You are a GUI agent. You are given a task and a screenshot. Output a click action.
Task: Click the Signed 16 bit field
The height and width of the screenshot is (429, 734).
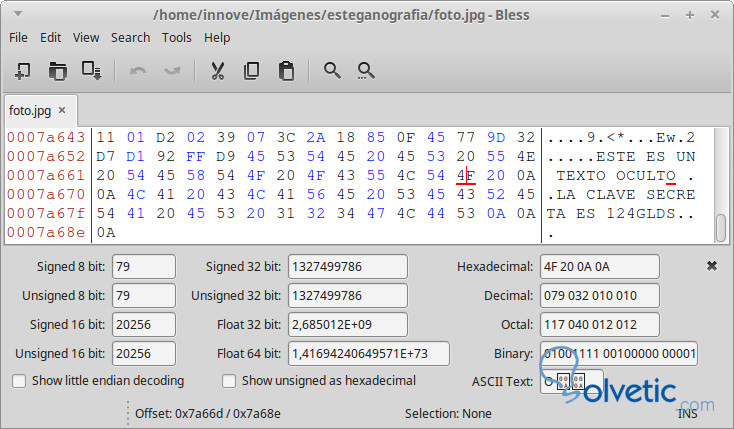[x=144, y=325]
